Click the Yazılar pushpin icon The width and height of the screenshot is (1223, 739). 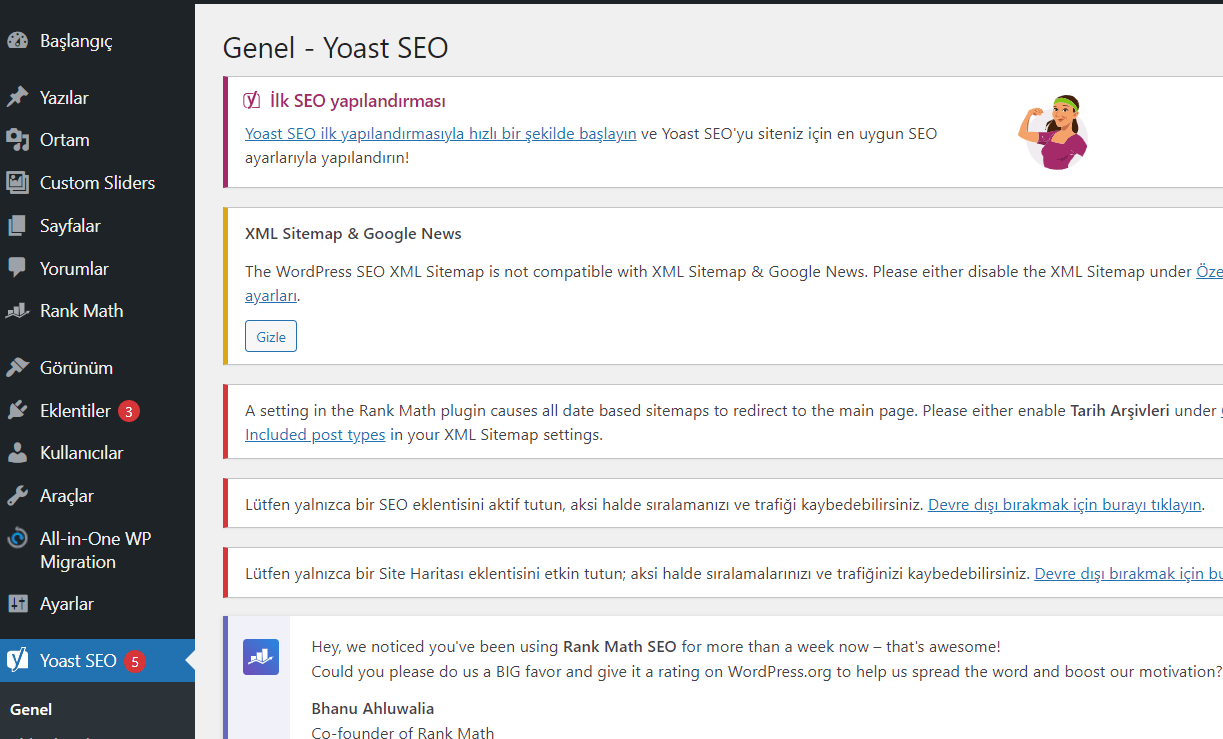point(17,97)
